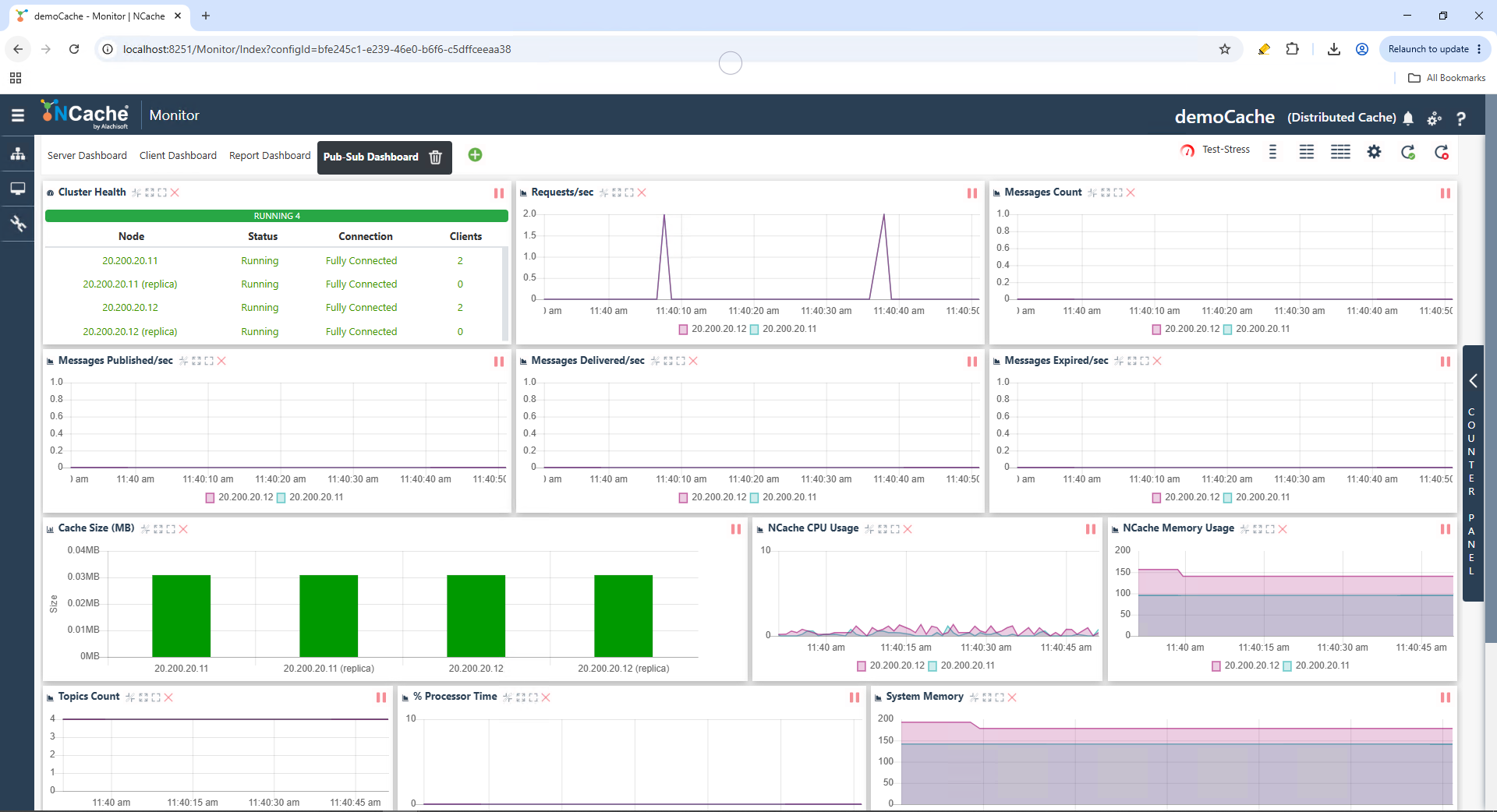This screenshot has width=1497, height=812.
Task: Close the Messages Published/sec panel
Action: coord(221,361)
